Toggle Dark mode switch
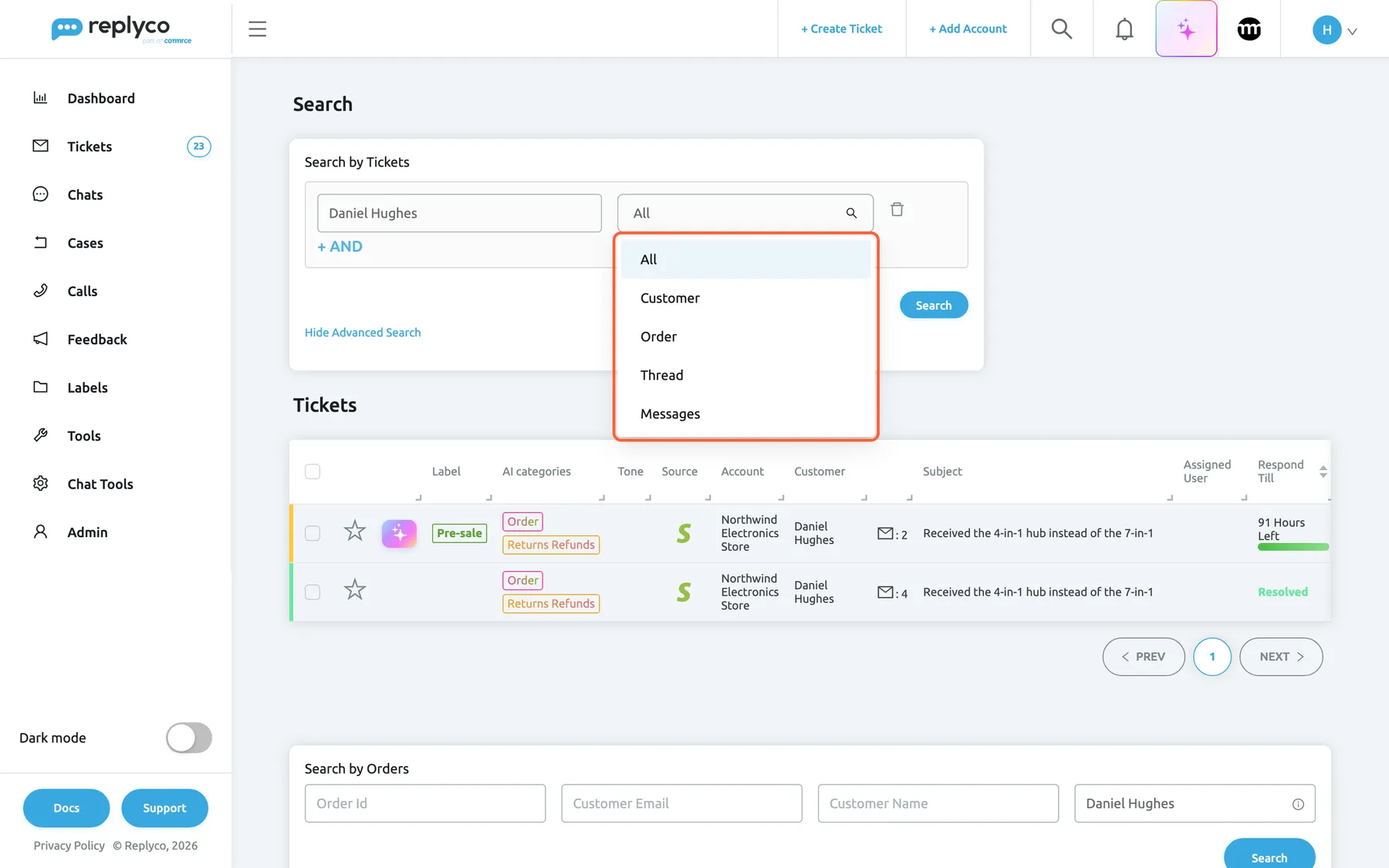1389x868 pixels. [x=189, y=738]
